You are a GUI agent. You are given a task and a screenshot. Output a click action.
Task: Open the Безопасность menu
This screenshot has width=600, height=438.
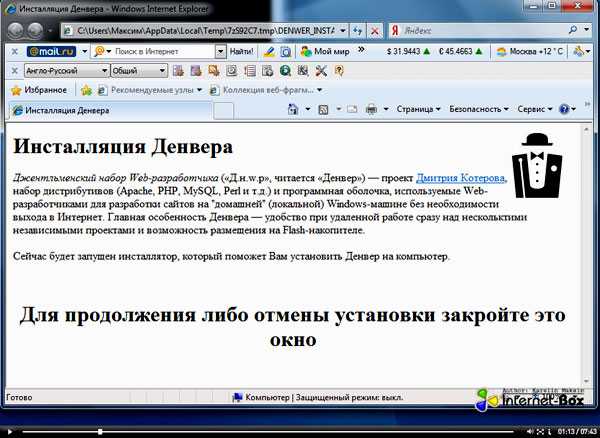tap(479, 109)
